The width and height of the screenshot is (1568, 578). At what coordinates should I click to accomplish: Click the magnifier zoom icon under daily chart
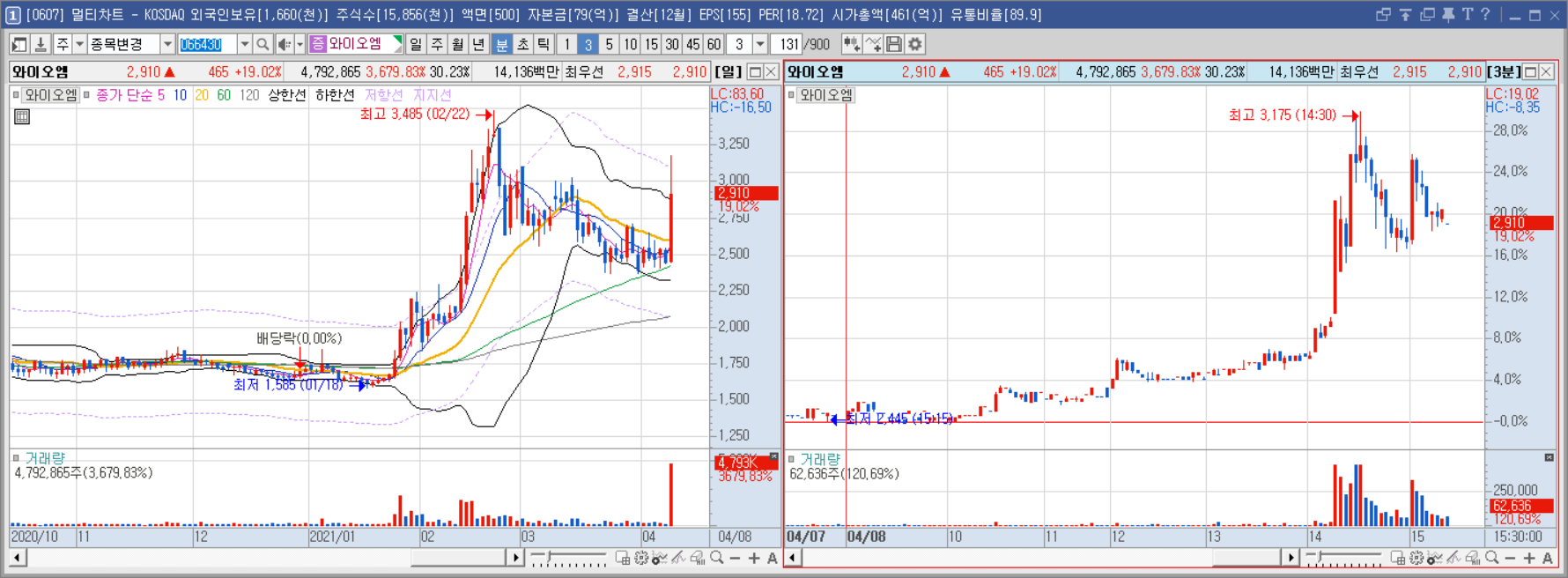tap(717, 558)
